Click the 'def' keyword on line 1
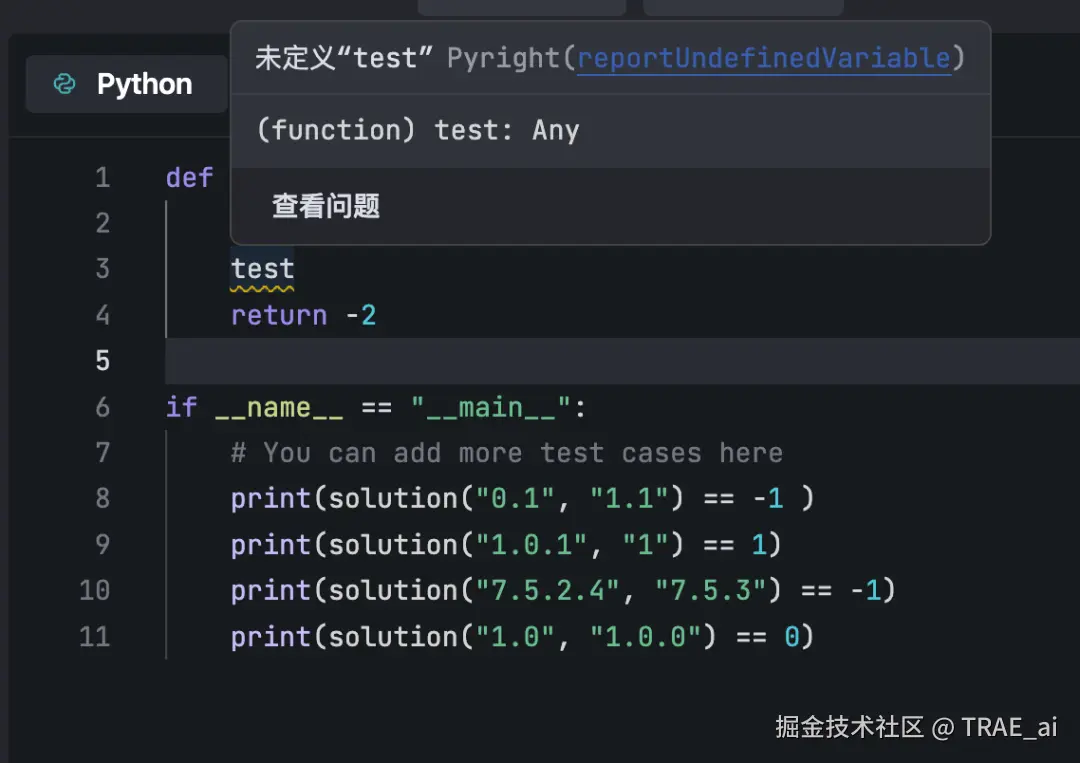This screenshot has width=1080, height=763. [188, 177]
